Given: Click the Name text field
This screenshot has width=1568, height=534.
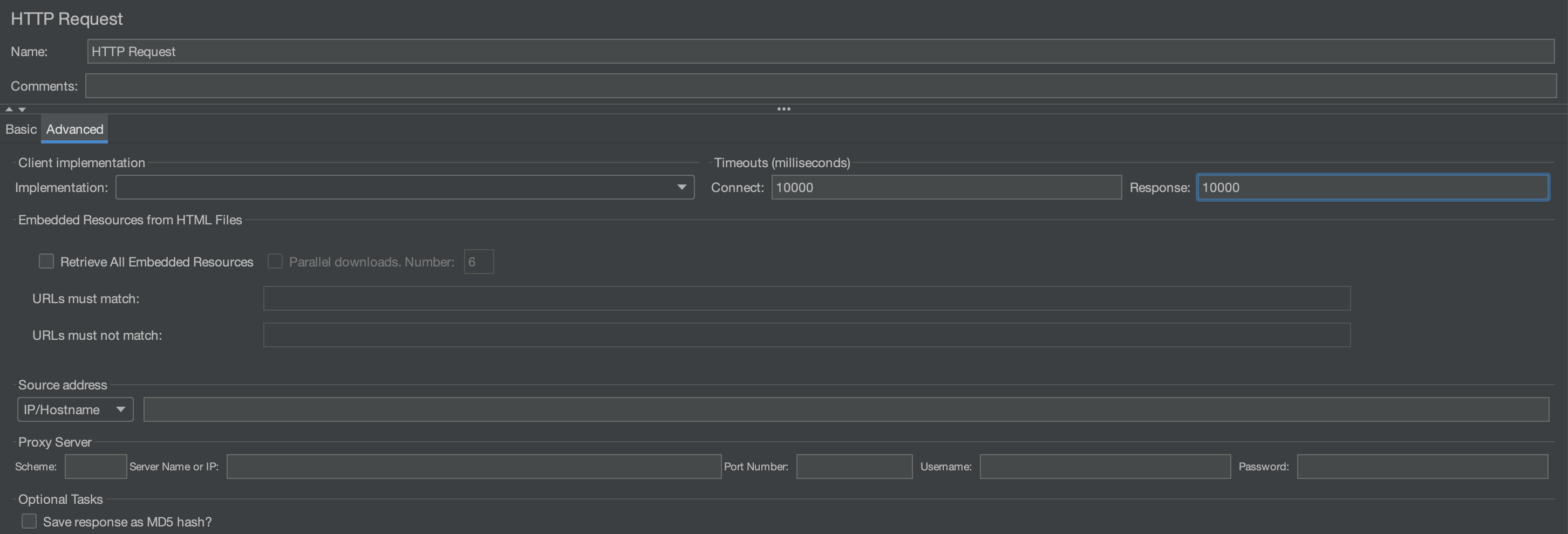Looking at the screenshot, I should click(821, 52).
